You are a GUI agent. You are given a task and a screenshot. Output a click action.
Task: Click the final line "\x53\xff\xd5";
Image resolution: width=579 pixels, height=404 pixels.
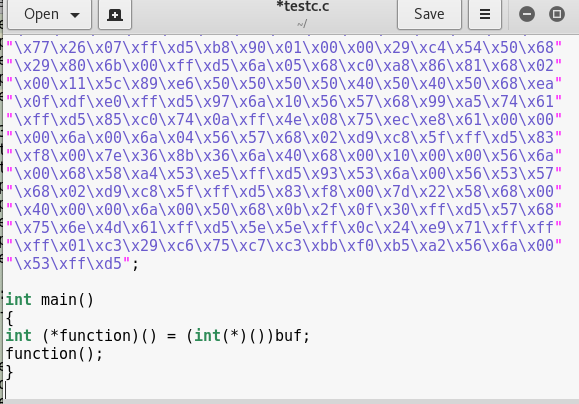point(72,264)
